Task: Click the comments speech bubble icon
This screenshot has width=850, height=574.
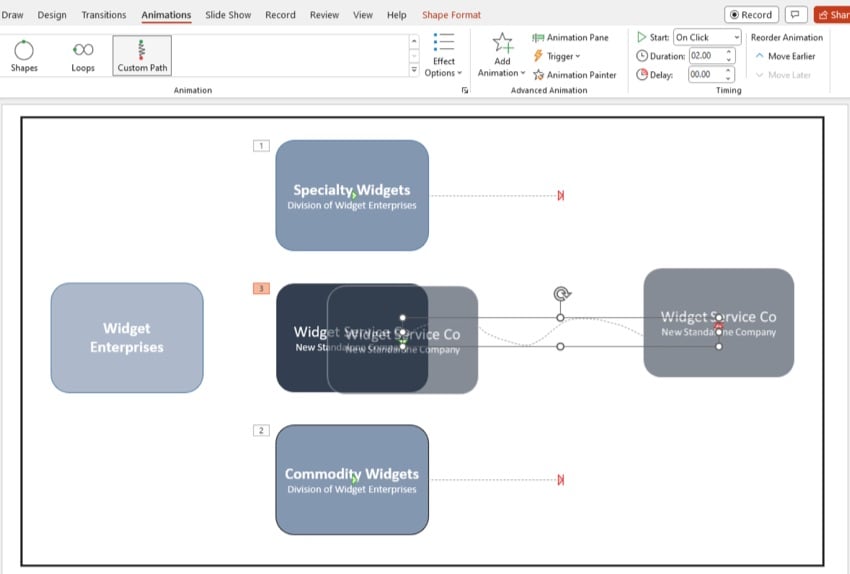Action: (796, 15)
